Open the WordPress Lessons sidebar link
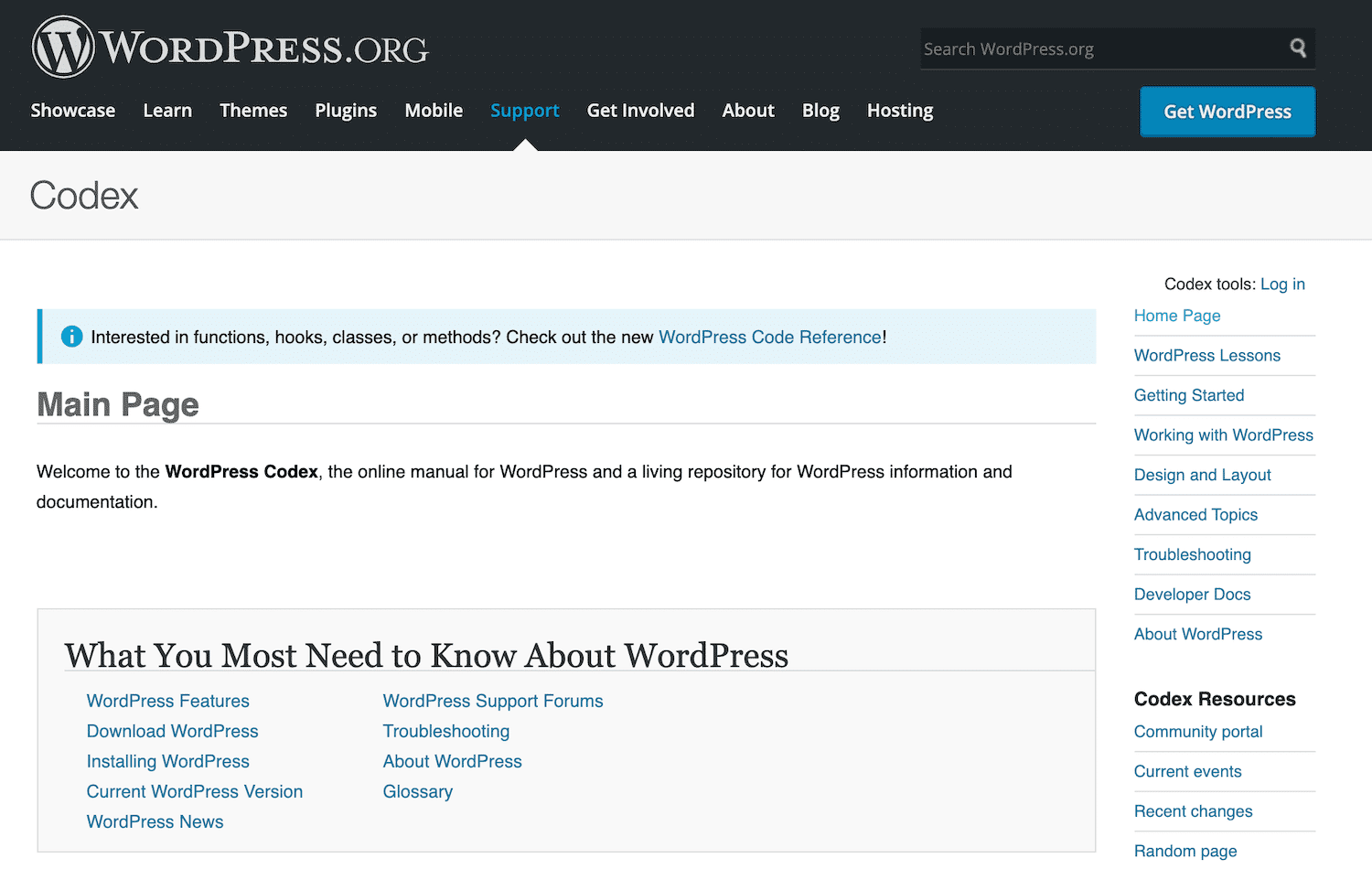 [x=1206, y=355]
